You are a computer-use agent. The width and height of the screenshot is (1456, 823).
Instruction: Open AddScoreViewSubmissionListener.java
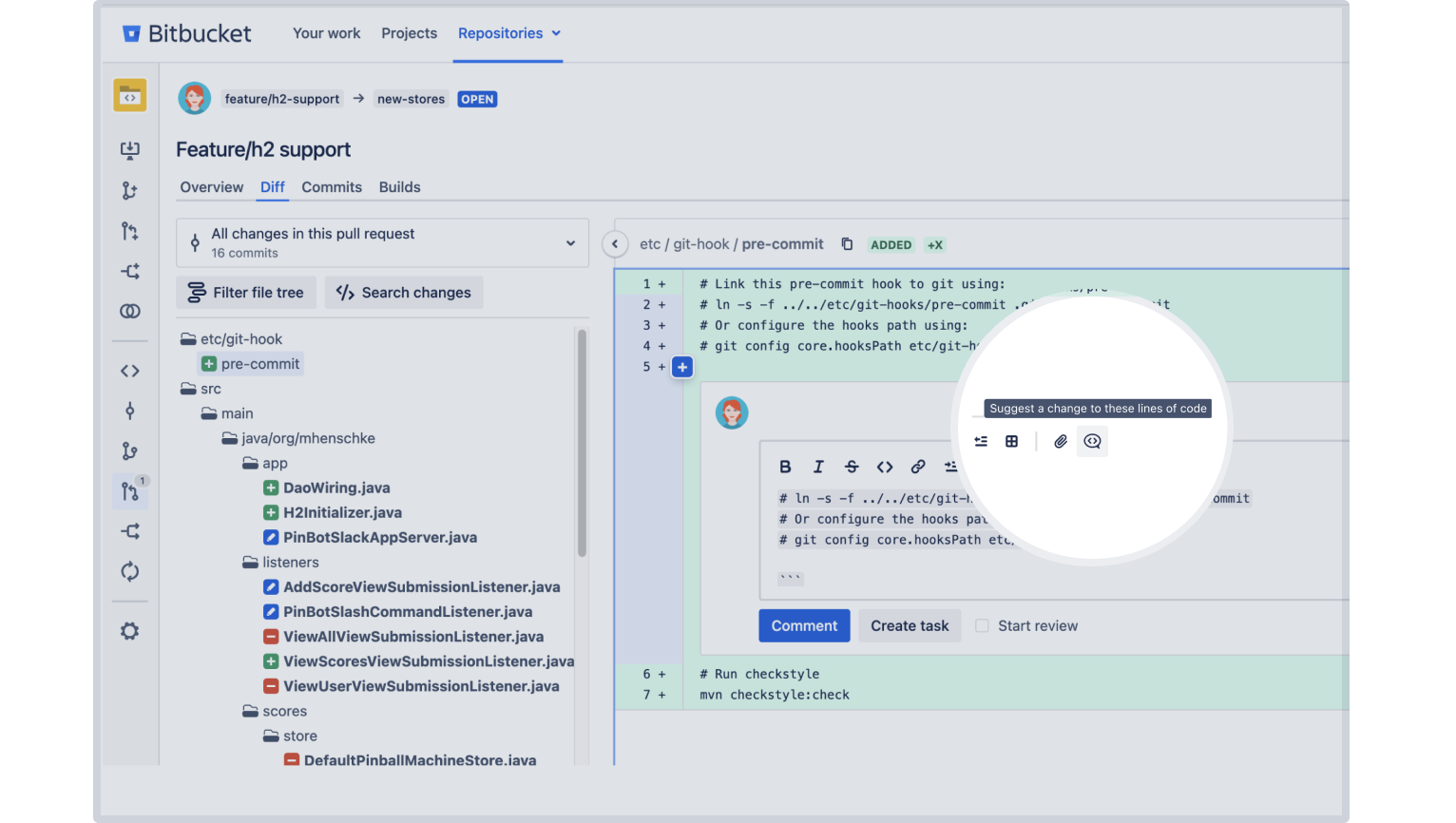coord(412,587)
